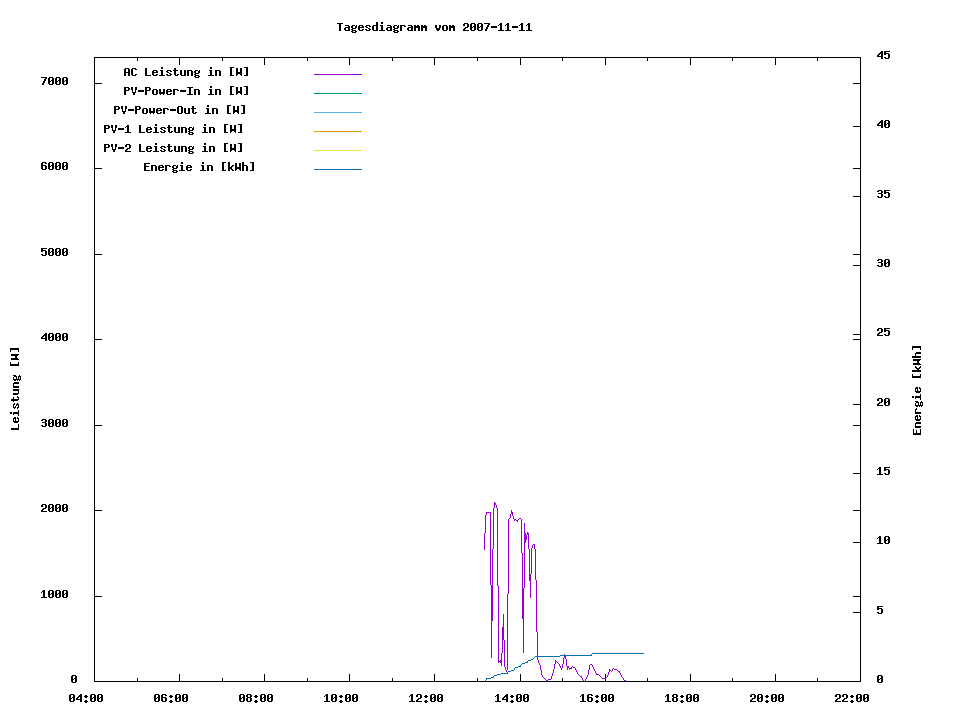Click the "10" right energy axis label
The height and width of the screenshot is (720, 960).
click(x=883, y=541)
